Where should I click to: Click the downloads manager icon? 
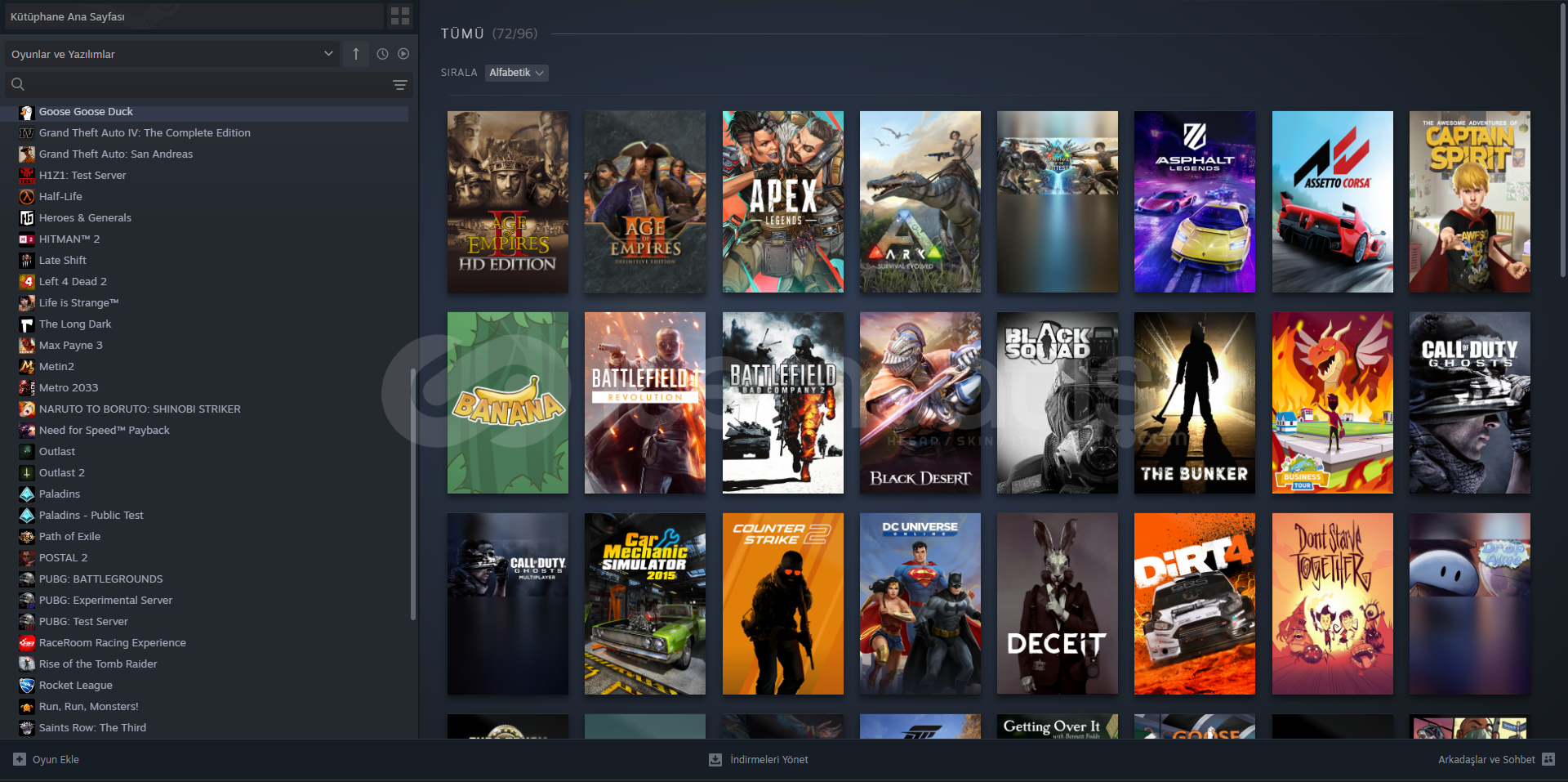click(x=715, y=760)
